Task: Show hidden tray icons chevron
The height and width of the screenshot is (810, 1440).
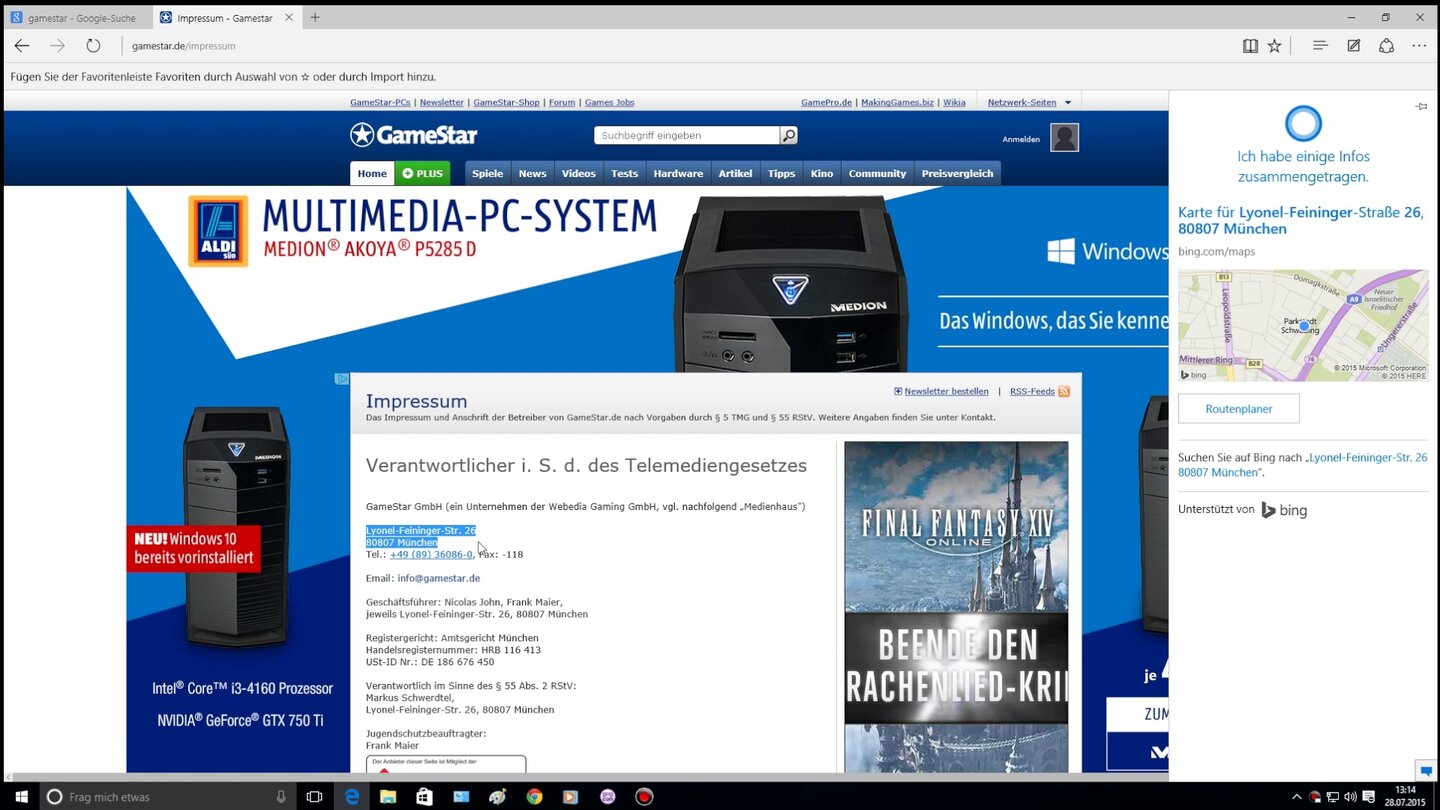Action: tap(1297, 797)
